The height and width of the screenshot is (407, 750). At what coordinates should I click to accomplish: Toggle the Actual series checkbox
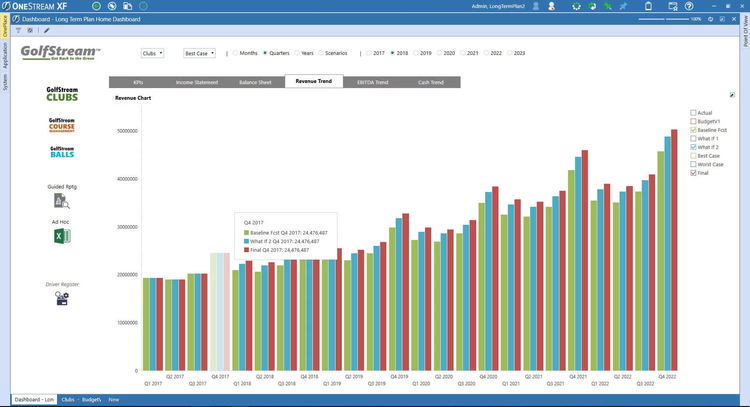(693, 113)
